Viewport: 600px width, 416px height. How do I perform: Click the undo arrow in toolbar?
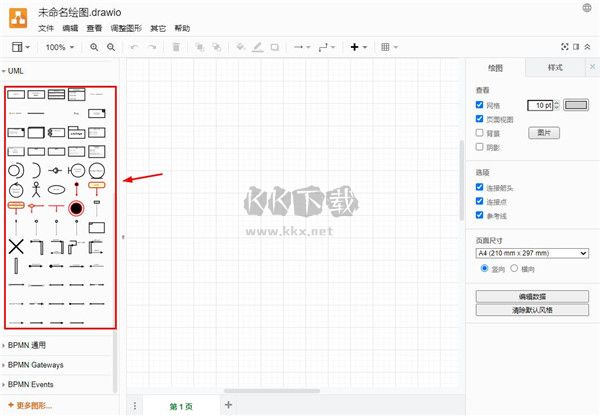134,47
